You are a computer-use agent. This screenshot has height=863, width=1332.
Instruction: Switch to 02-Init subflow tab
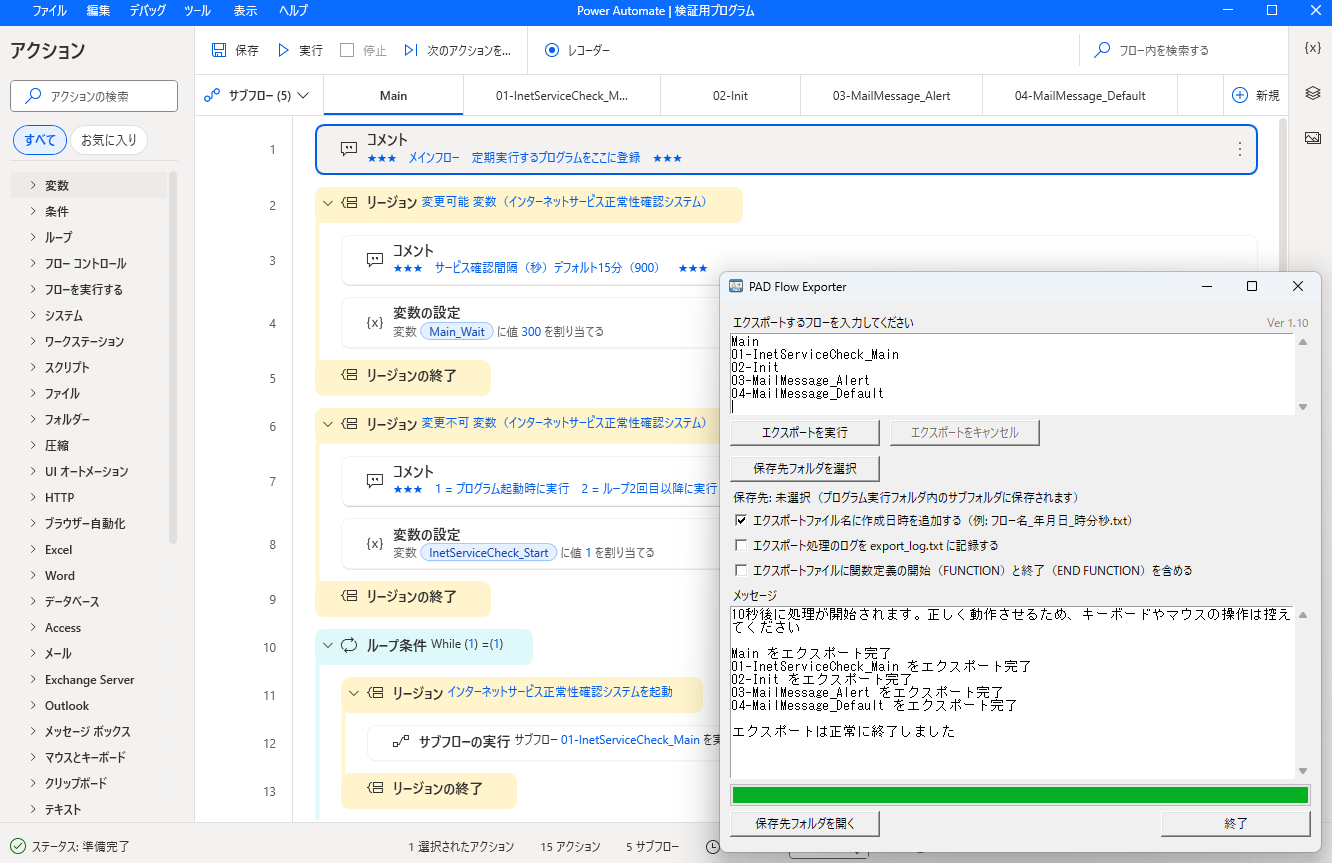[x=730, y=96]
